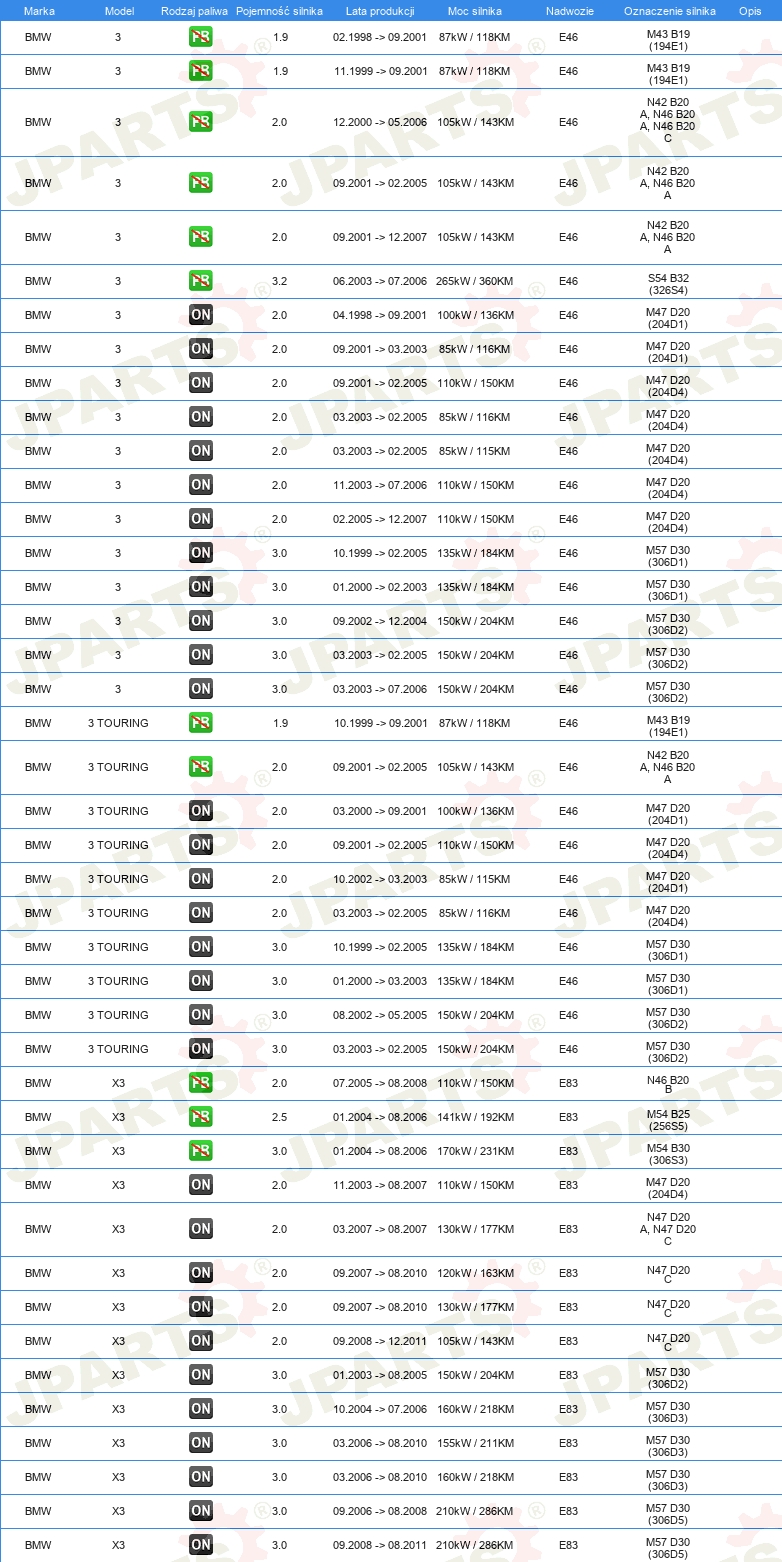Click ON icon in X3 09.2006 -> 08.2008 row
782x1562 pixels.
click(x=201, y=1511)
